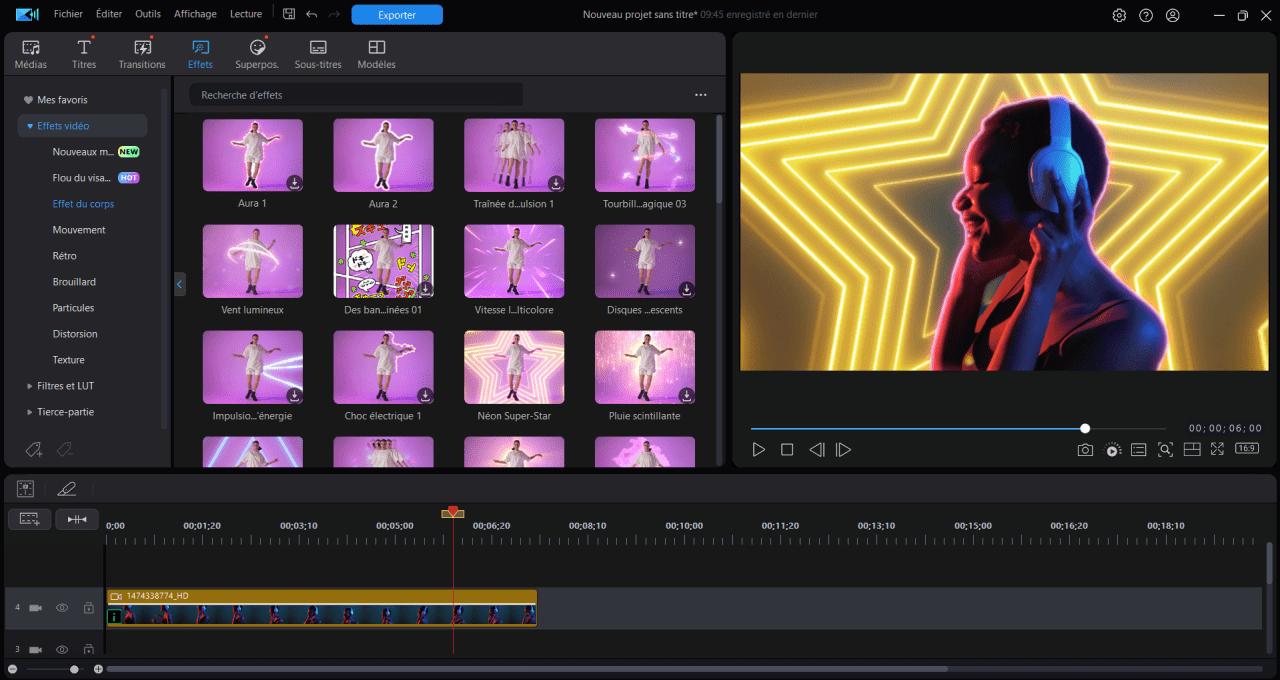The image size is (1280, 680).
Task: Open the Titres room
Action: click(x=84, y=54)
